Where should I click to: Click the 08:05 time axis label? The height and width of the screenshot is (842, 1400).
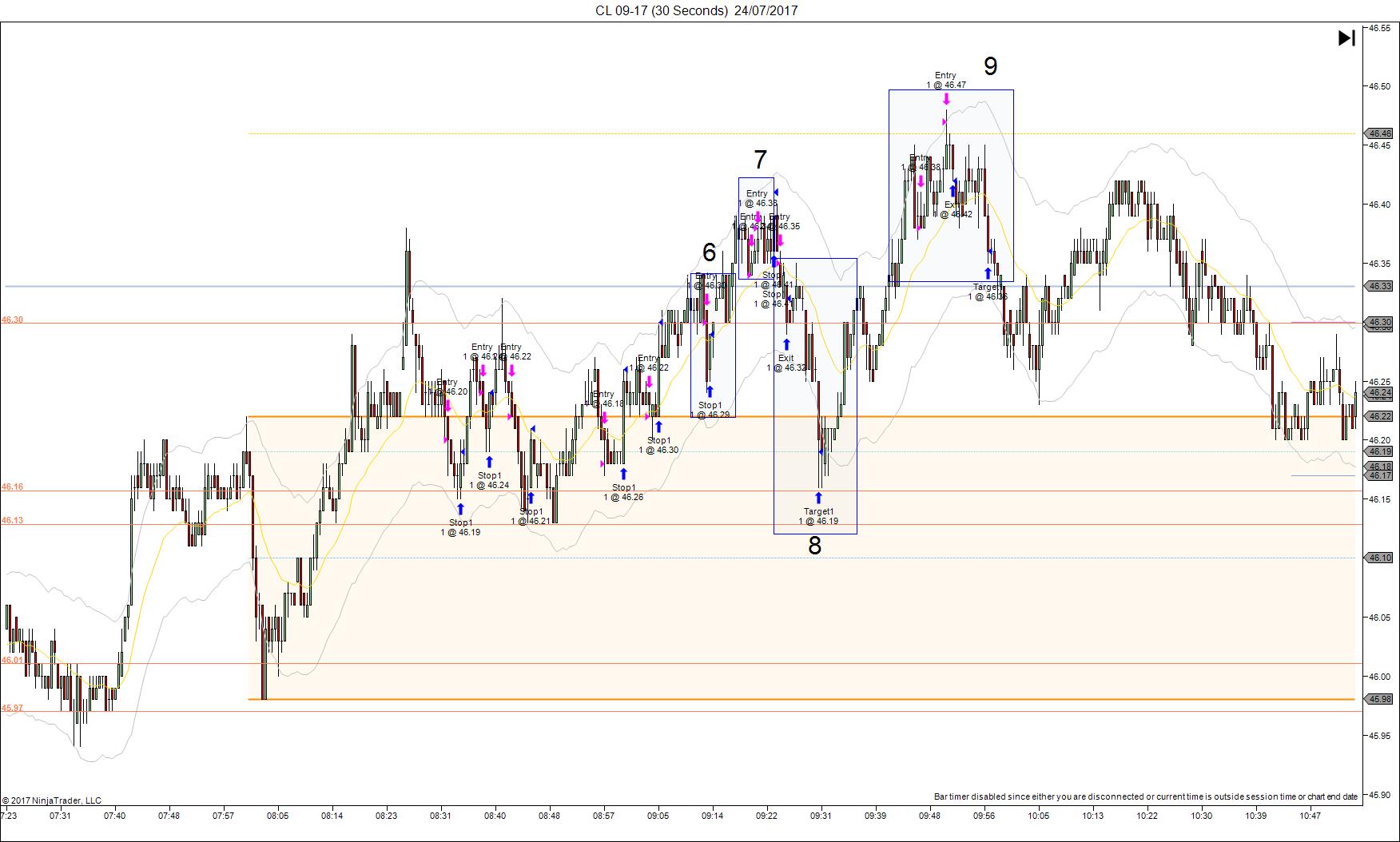(x=277, y=816)
